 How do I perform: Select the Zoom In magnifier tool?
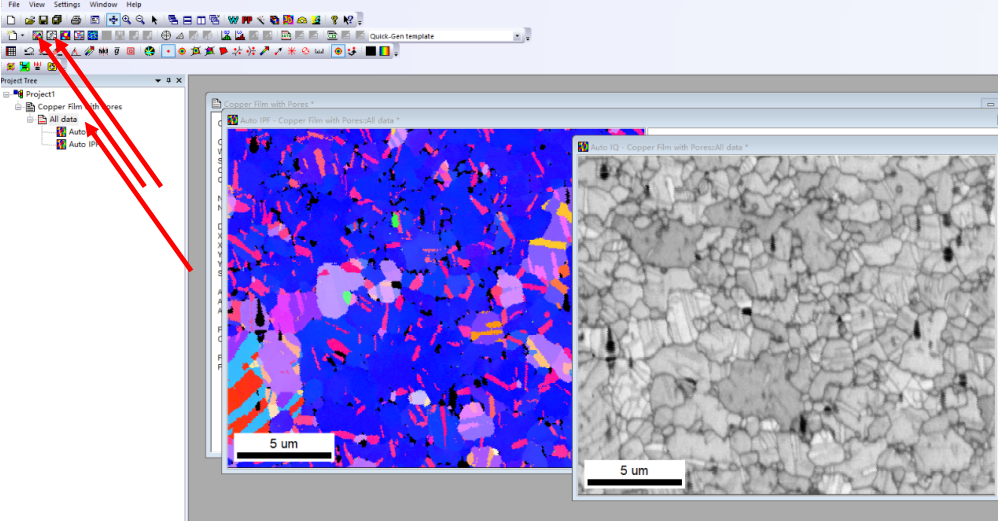tap(127, 20)
